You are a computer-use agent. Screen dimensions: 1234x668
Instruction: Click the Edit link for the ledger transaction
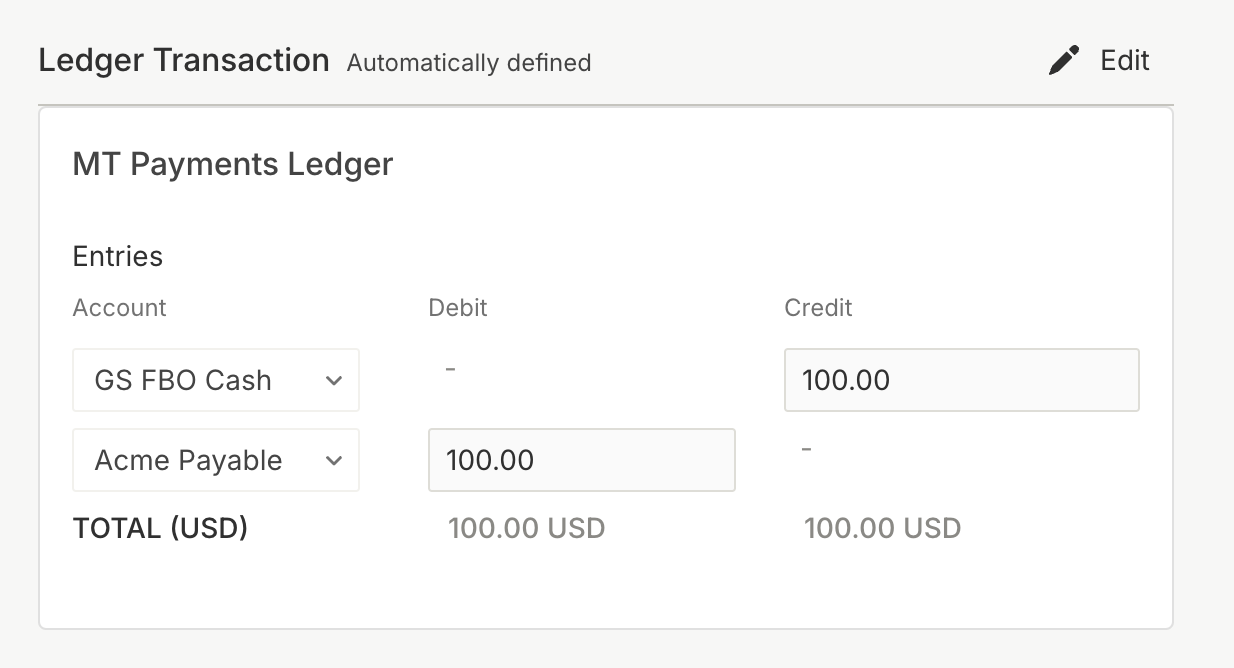coord(1124,60)
